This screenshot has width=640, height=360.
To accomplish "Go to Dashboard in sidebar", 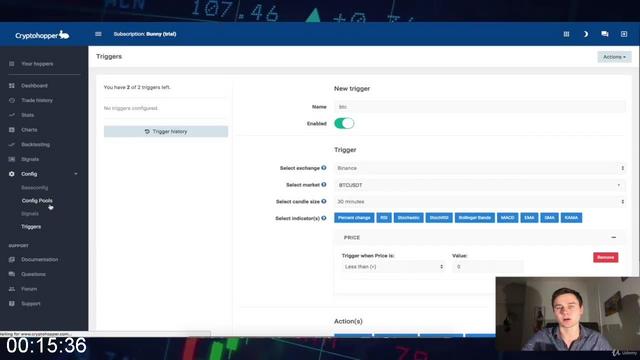I will 34,86.
